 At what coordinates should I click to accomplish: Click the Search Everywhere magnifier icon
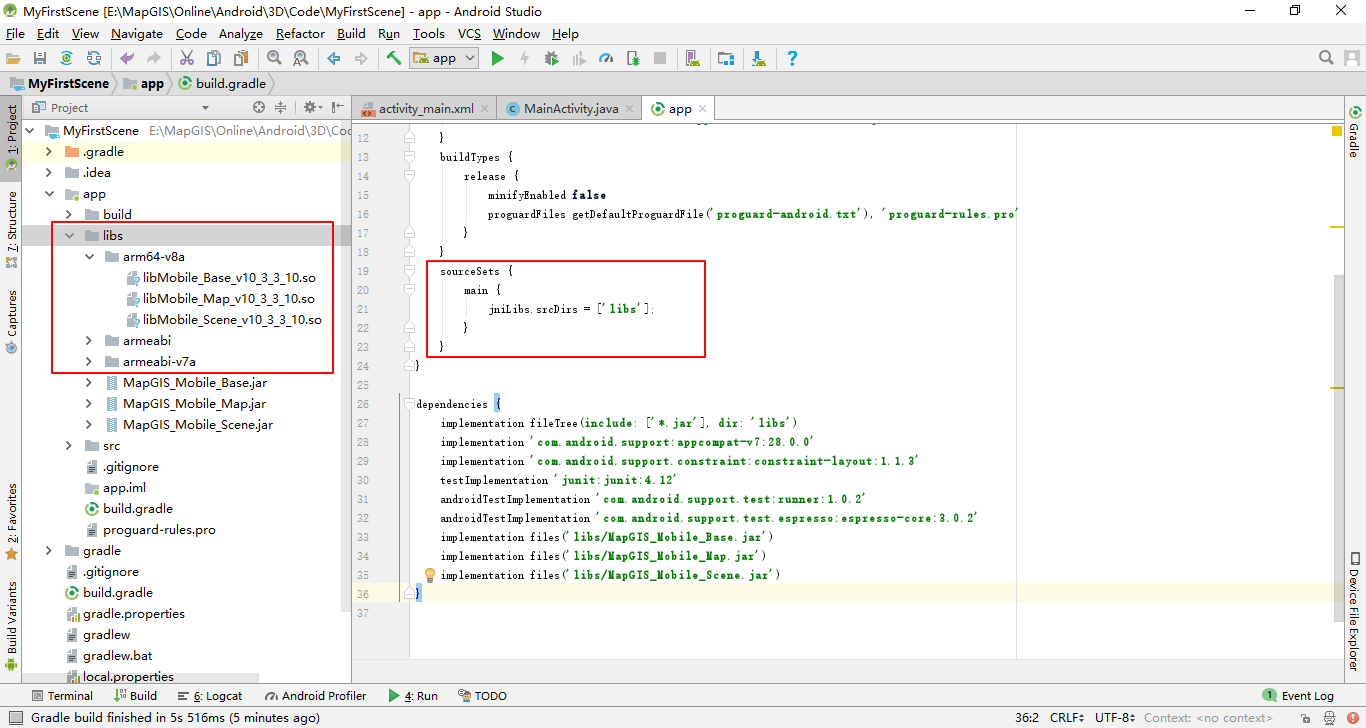pos(1326,58)
